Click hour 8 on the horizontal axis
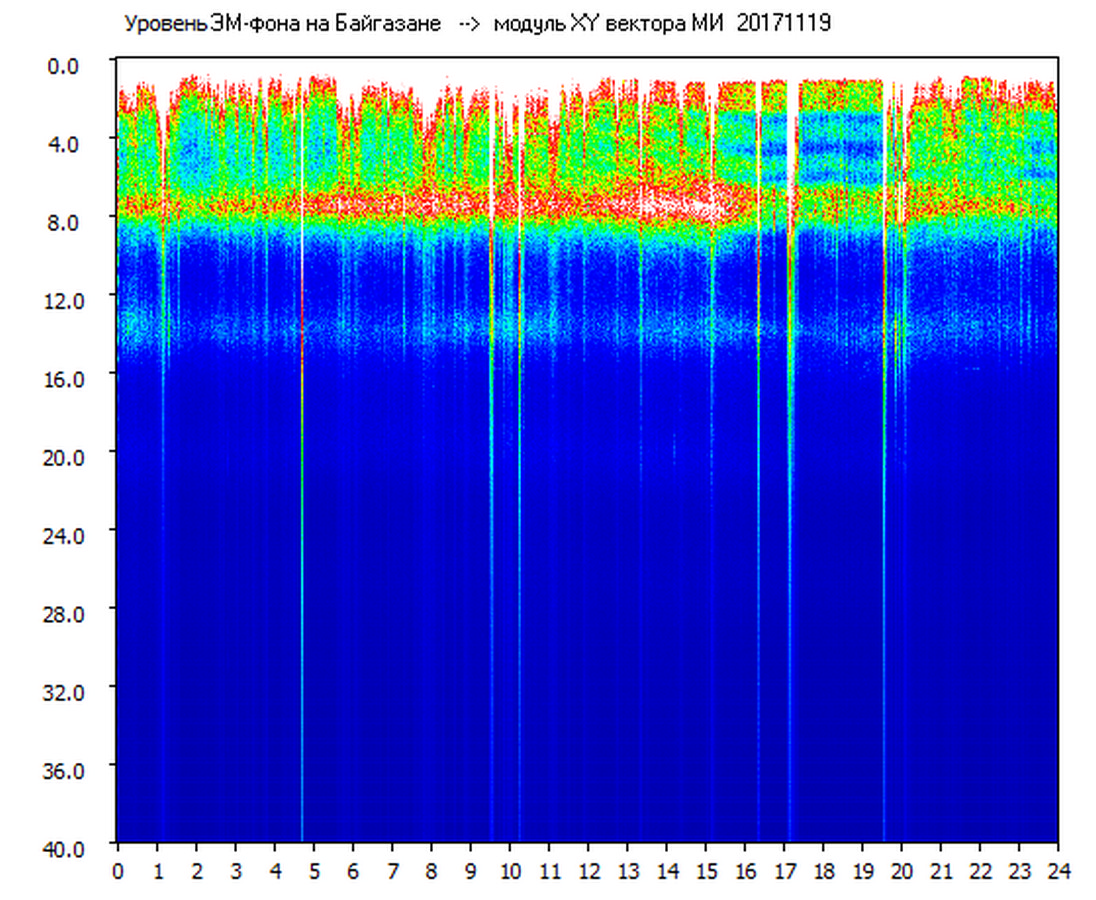 point(431,871)
